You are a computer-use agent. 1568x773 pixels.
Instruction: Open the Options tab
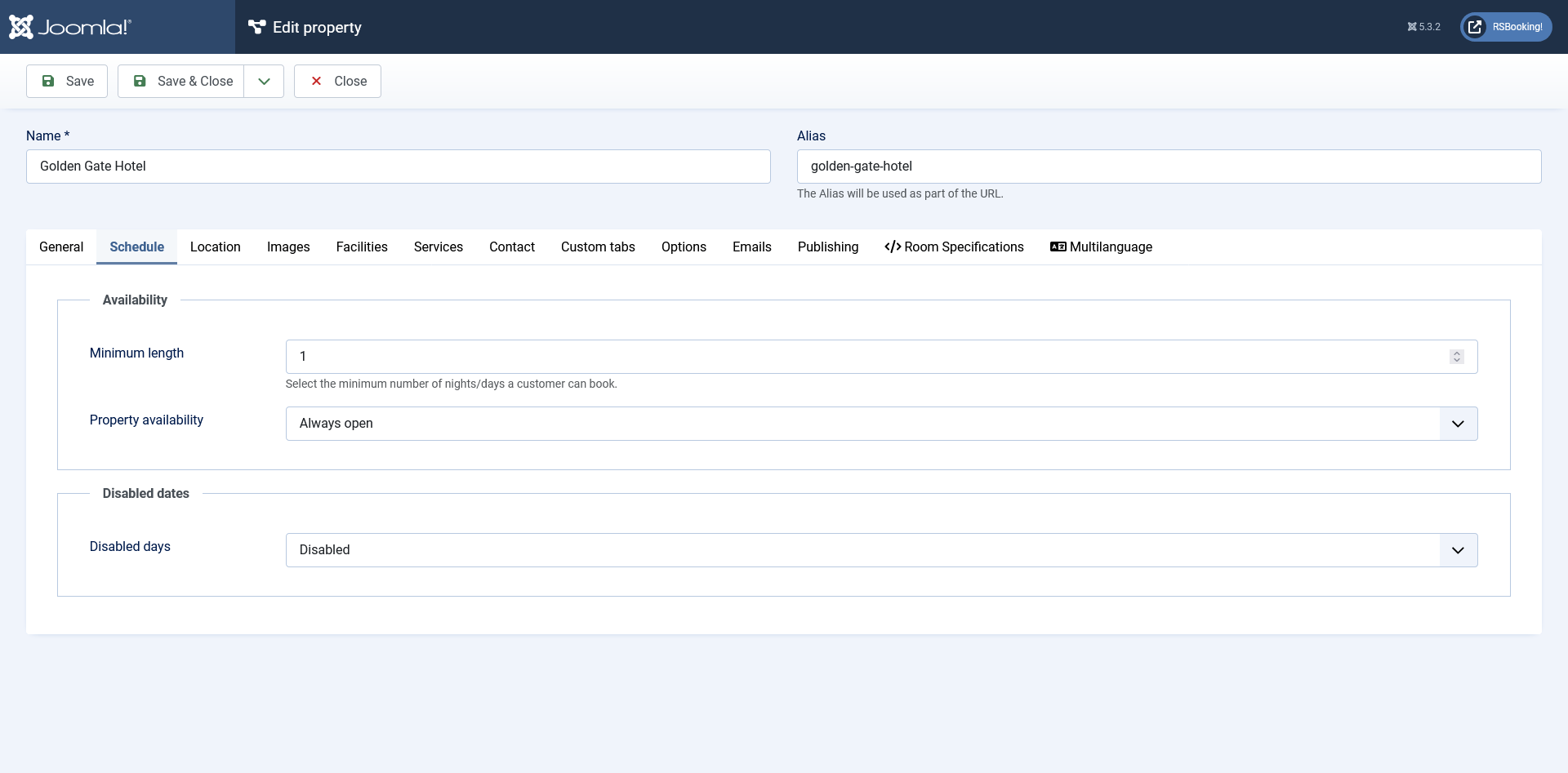pos(684,247)
